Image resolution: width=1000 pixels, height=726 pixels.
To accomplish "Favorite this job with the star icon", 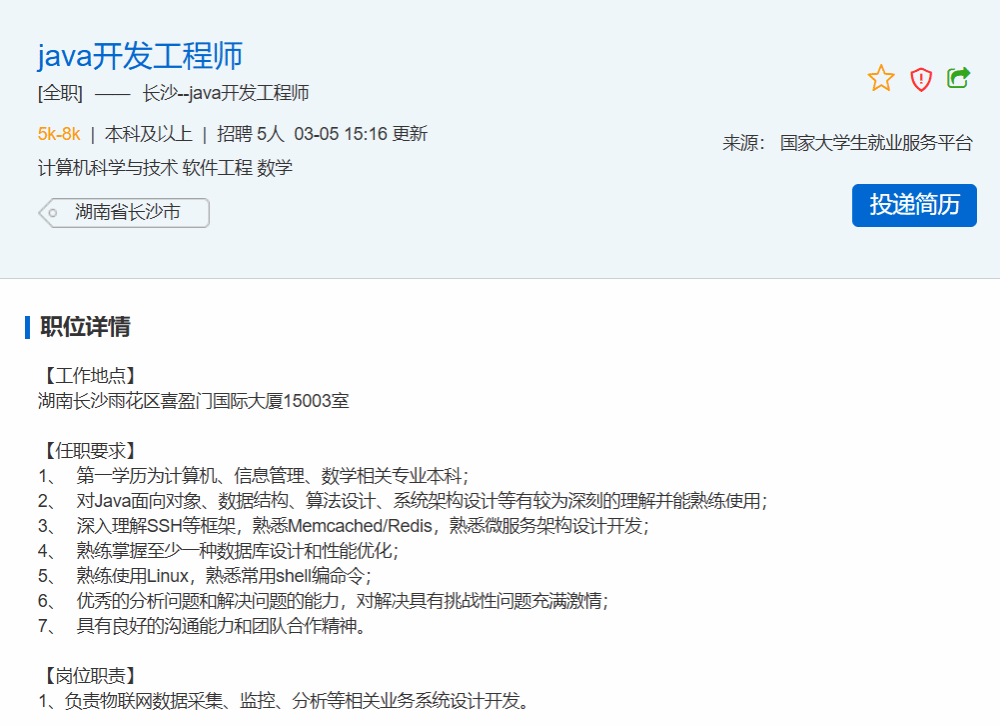I will tap(880, 79).
